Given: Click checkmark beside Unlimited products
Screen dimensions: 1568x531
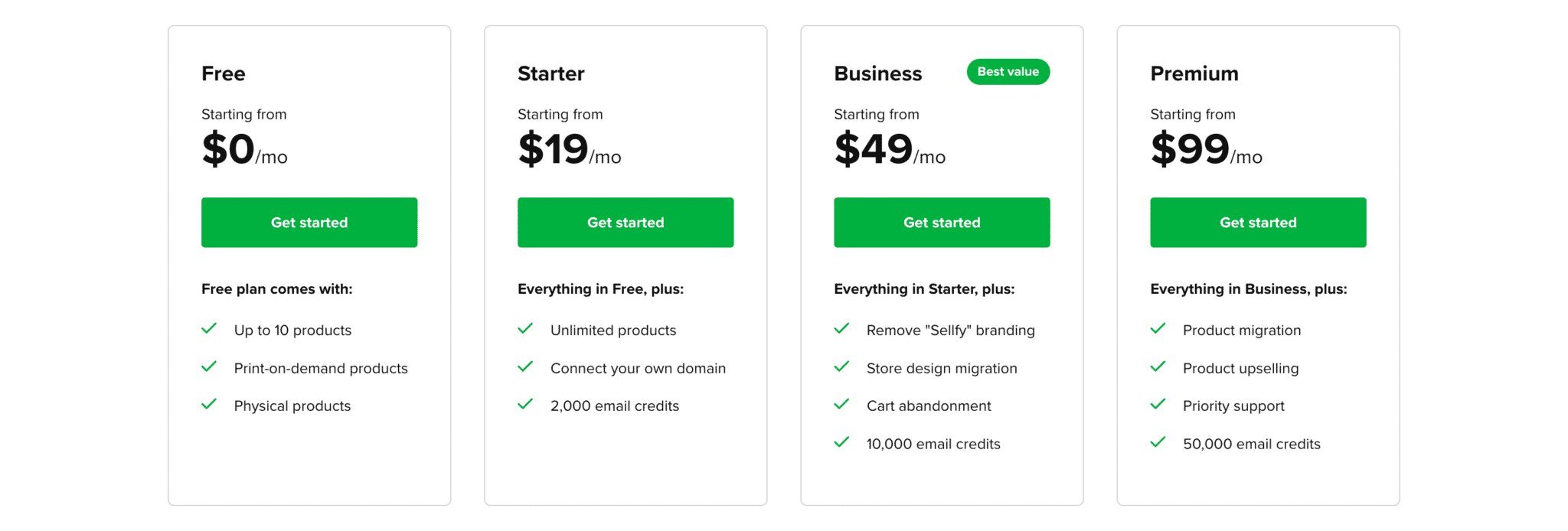Looking at the screenshot, I should [525, 329].
